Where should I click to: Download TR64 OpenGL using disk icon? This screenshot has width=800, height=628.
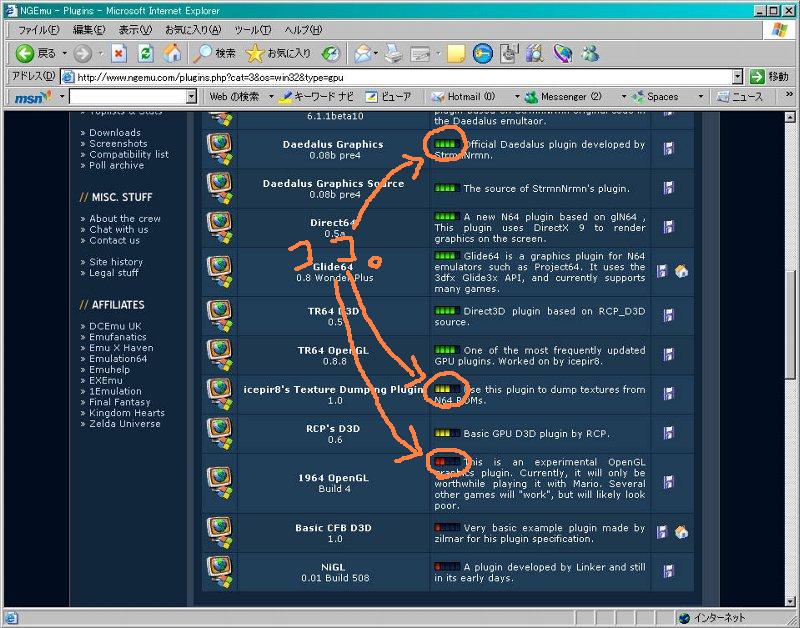(x=668, y=355)
